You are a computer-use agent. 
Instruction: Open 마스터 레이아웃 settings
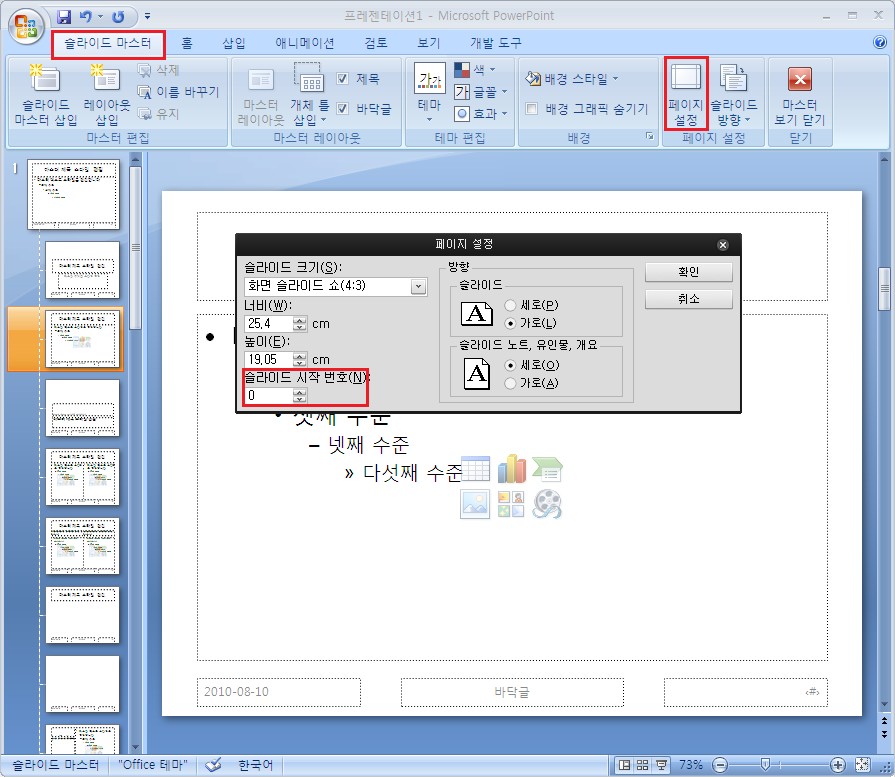[261, 95]
